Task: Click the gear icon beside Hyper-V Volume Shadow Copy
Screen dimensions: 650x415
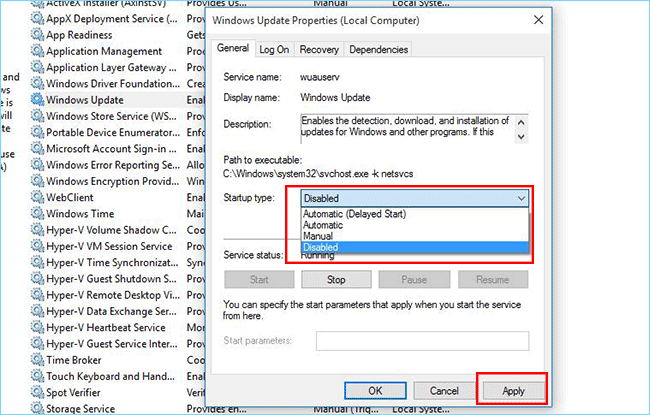Action: tap(37, 229)
